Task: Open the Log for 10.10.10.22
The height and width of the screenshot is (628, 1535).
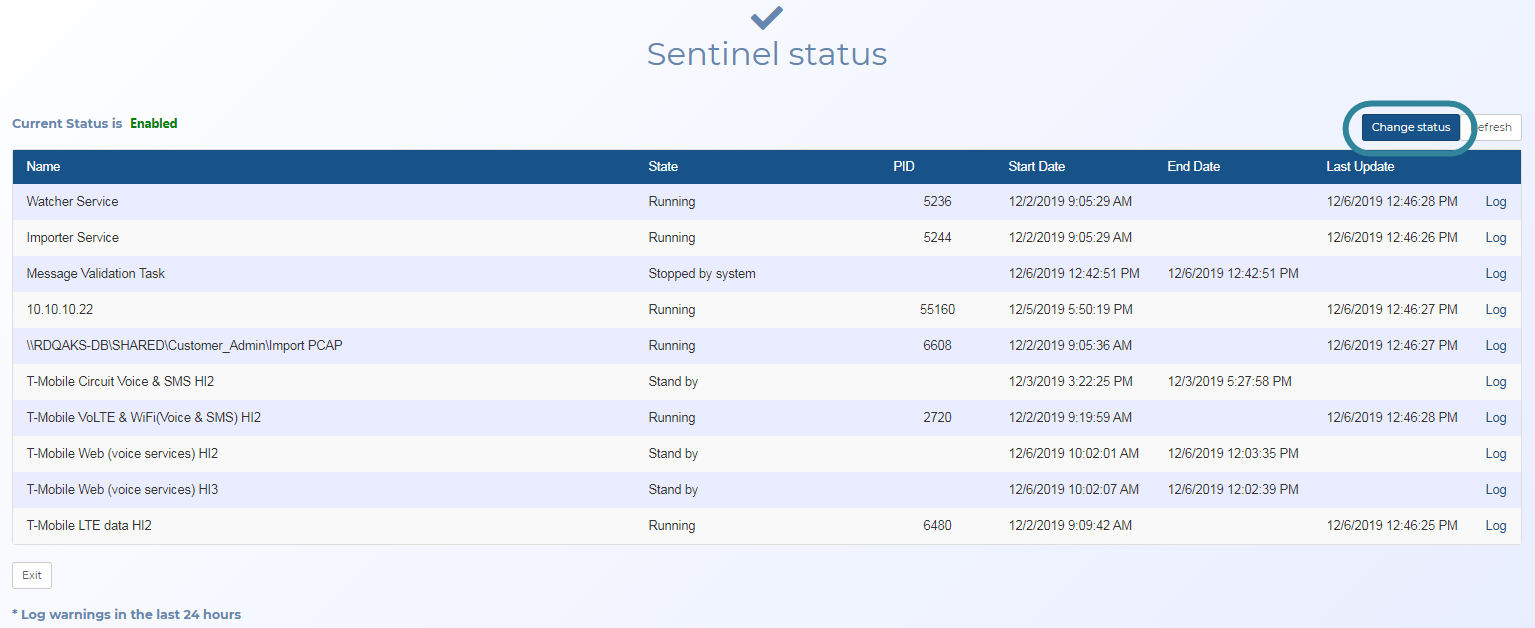Action: click(1495, 310)
